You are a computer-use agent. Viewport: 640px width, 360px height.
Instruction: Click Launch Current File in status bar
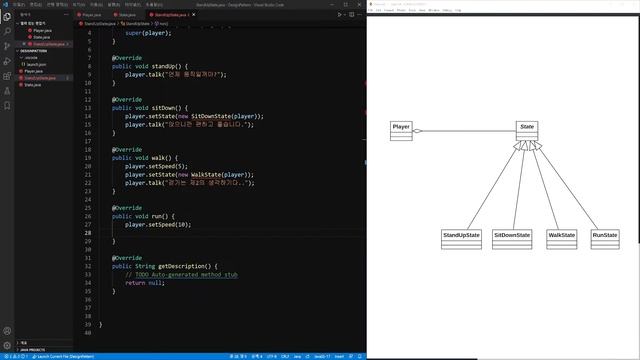point(63,356)
